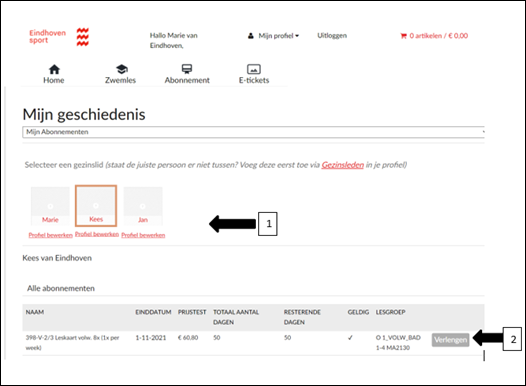Select family member Kees thumbnail
This screenshot has width=526, height=386.
pos(96,206)
